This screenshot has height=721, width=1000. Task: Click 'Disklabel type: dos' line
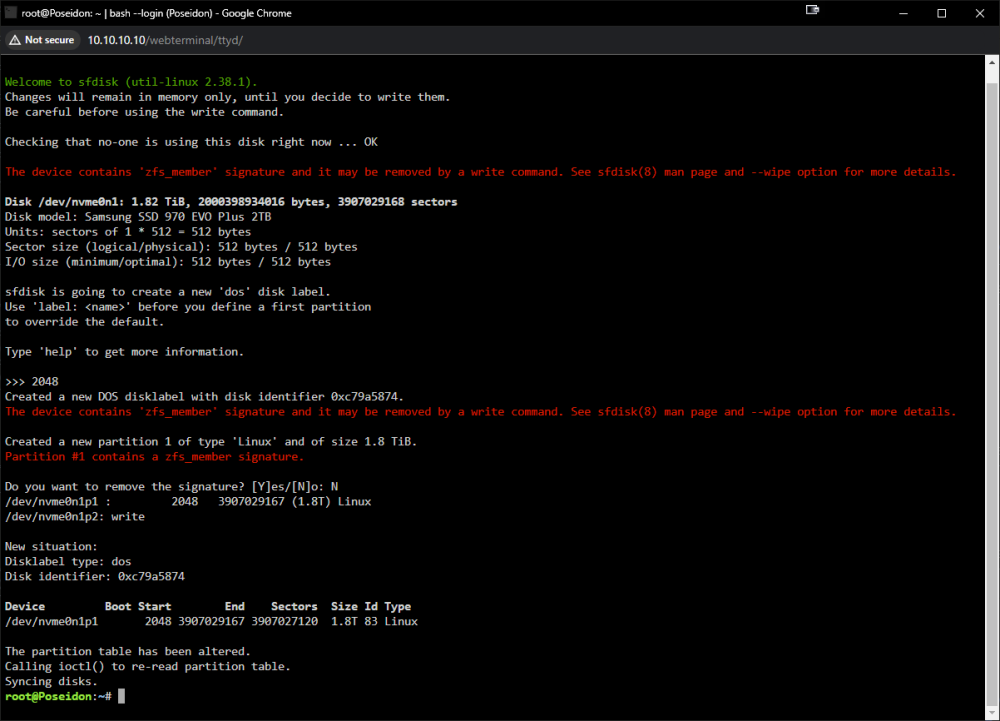pos(68,562)
